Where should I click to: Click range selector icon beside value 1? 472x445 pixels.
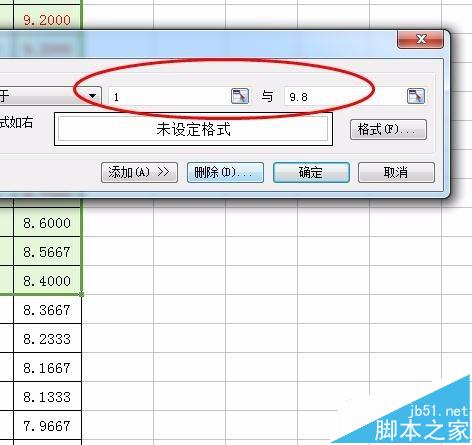[240, 96]
